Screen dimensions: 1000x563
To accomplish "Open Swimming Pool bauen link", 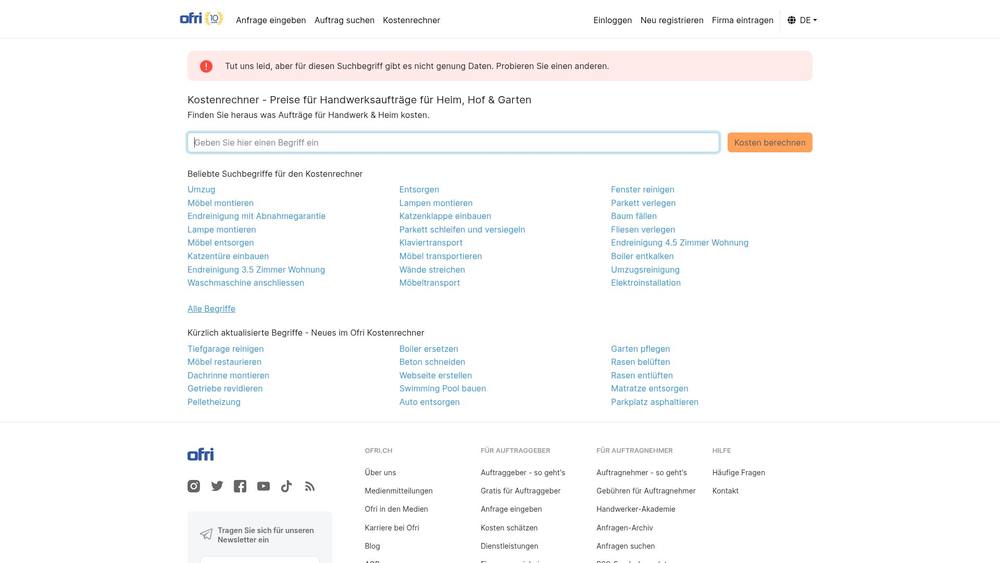I will 443,388.
